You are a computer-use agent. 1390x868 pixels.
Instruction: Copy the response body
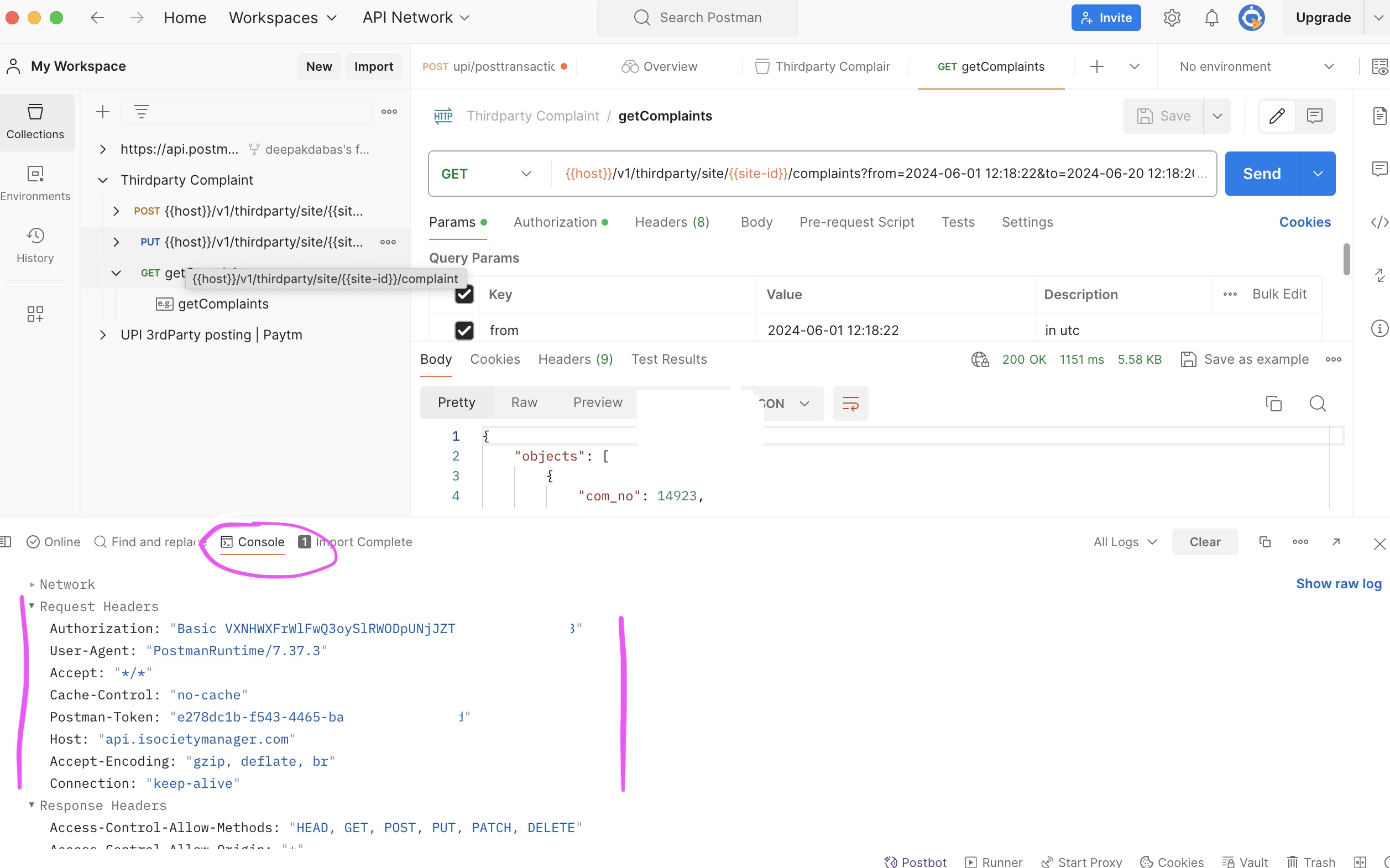point(1273,404)
